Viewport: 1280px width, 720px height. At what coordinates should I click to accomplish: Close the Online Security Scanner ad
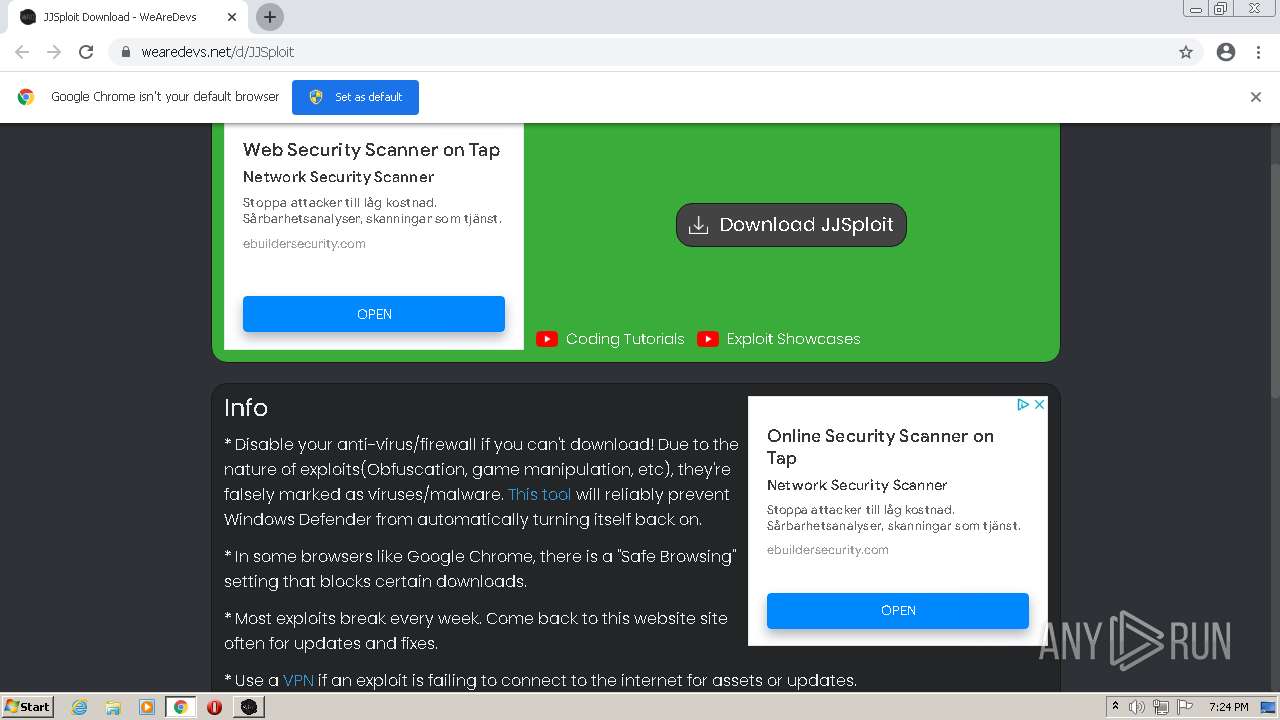click(1039, 405)
